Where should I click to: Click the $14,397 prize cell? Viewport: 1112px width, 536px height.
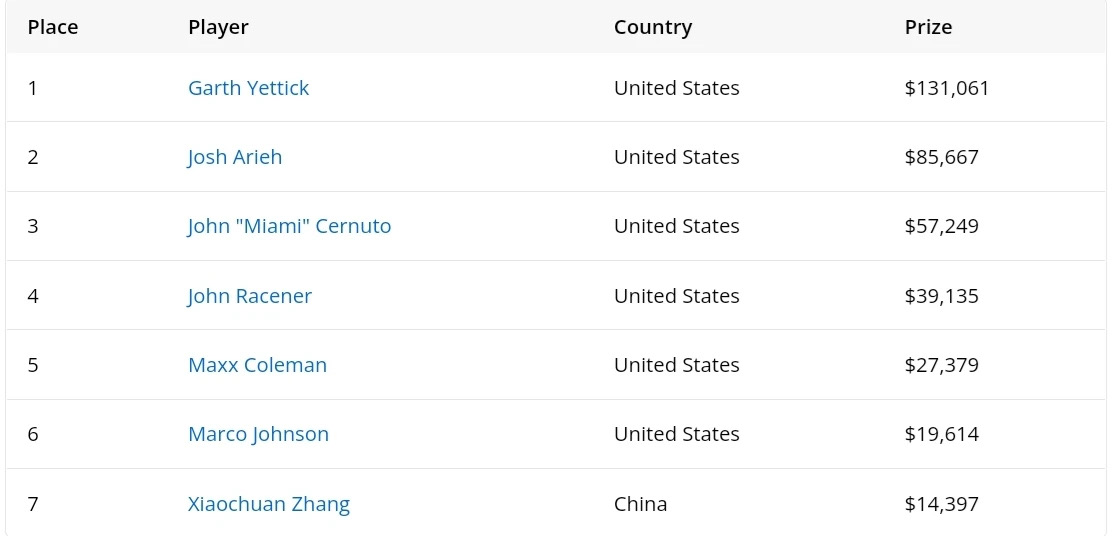coord(941,504)
